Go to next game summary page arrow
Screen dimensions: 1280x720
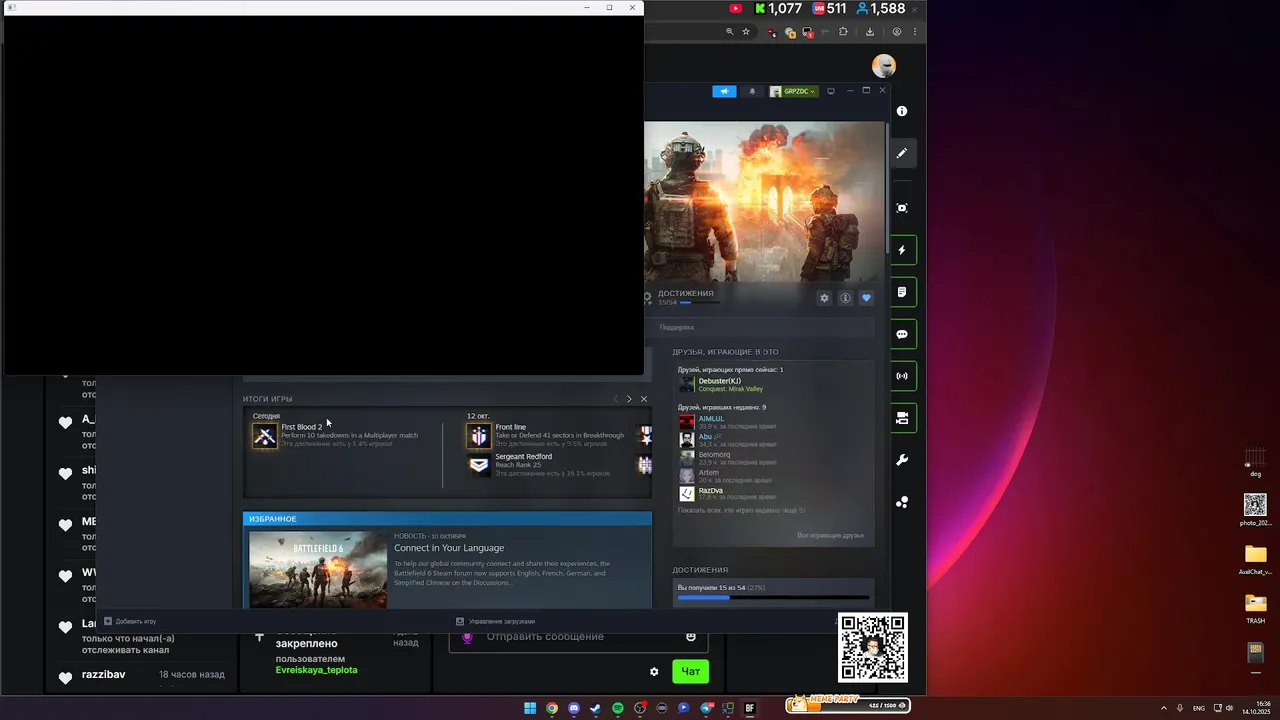click(x=629, y=399)
